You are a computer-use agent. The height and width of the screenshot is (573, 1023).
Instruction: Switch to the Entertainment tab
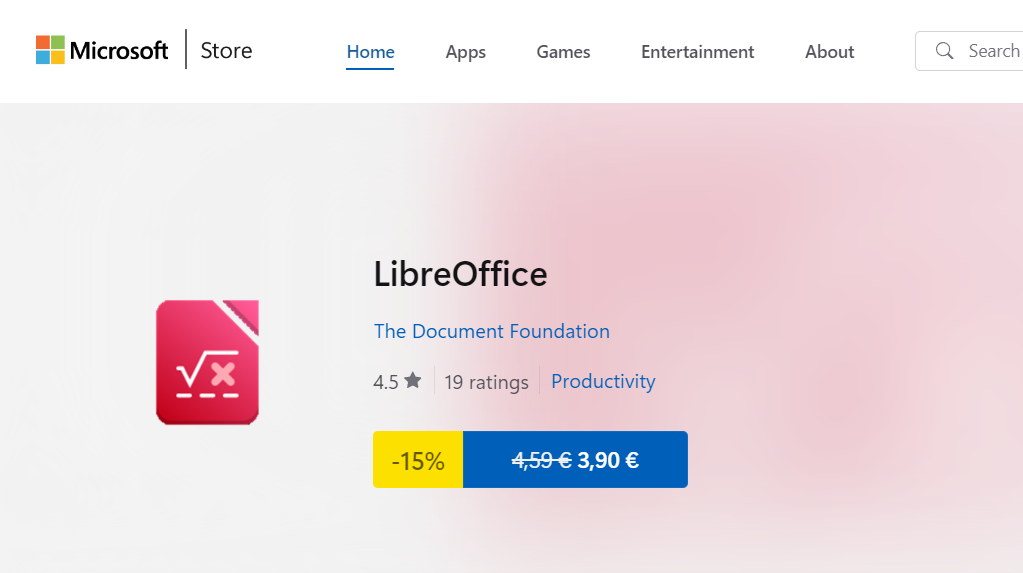pyautogui.click(x=697, y=52)
